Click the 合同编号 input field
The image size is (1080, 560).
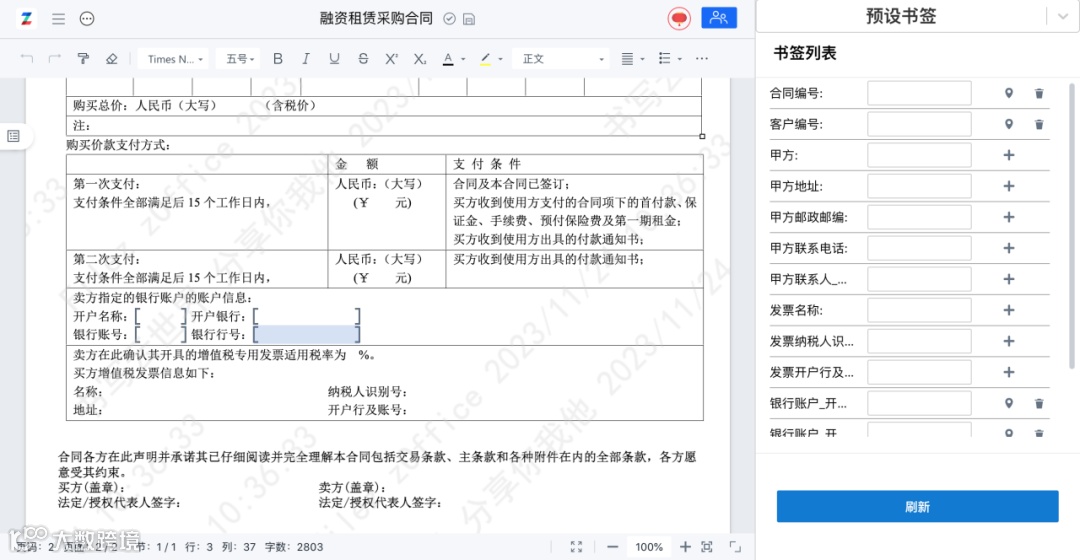(x=919, y=94)
